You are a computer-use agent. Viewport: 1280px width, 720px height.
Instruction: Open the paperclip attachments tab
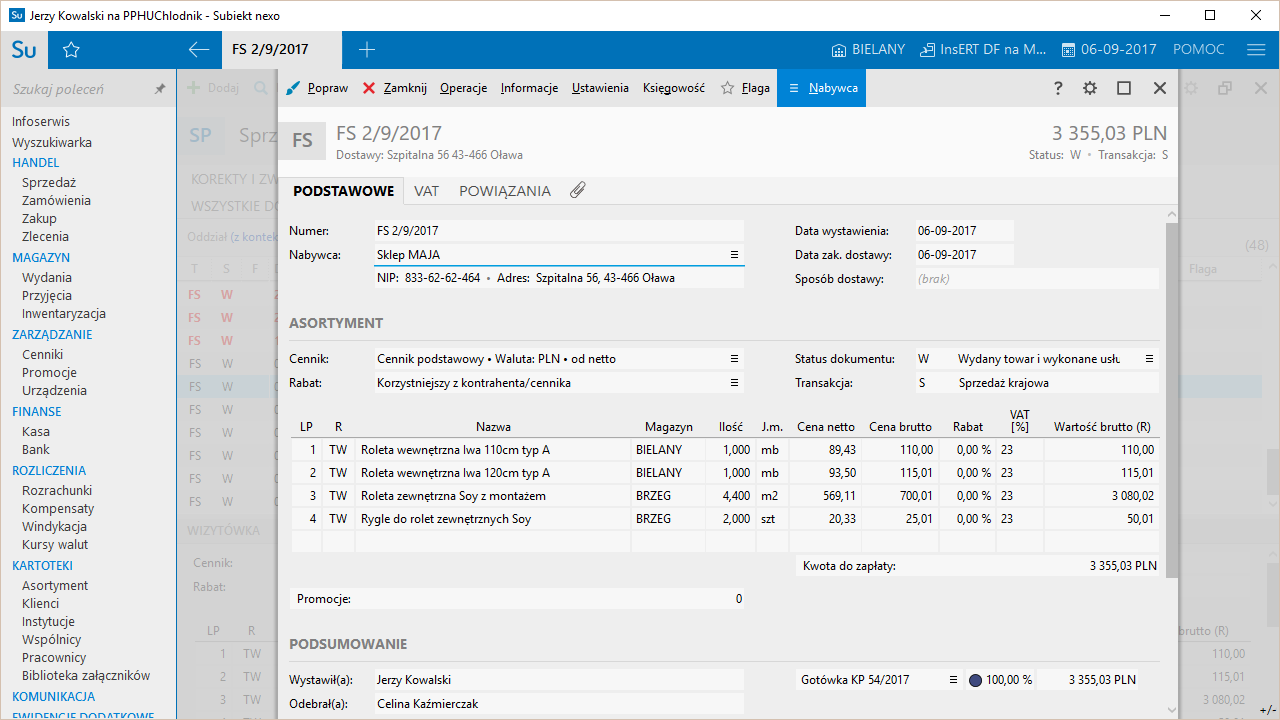pyautogui.click(x=577, y=190)
